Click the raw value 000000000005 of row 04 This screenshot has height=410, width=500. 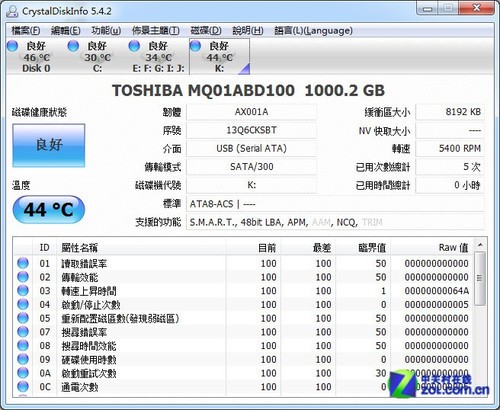coord(437,304)
